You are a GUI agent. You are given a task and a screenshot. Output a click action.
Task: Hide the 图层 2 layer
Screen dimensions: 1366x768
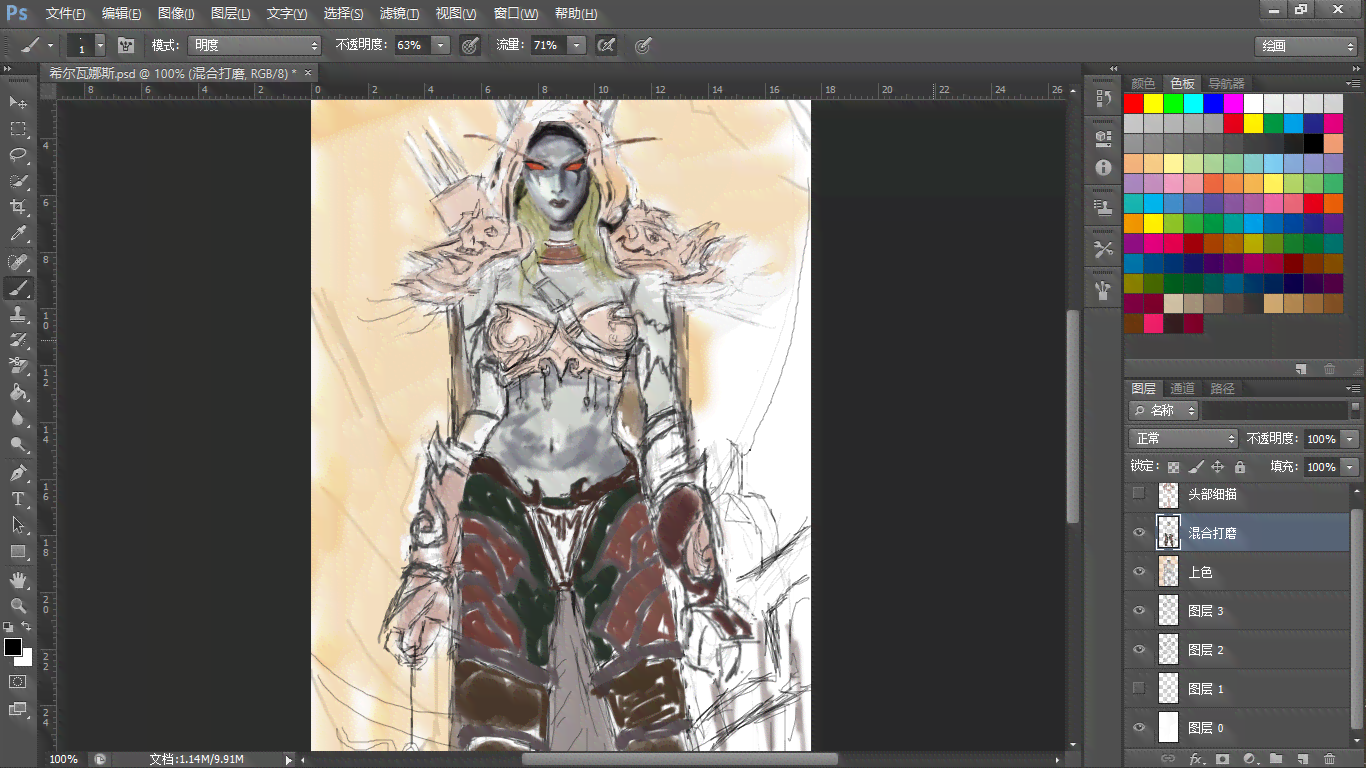click(1138, 650)
